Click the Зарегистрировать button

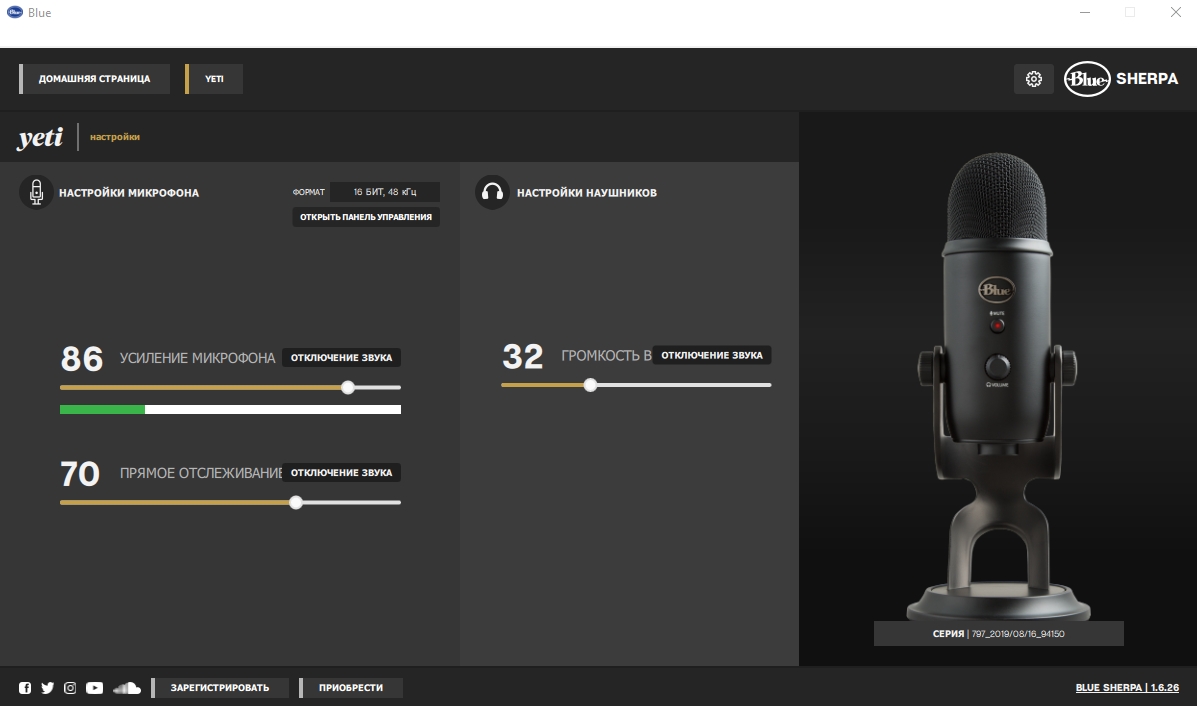point(220,688)
